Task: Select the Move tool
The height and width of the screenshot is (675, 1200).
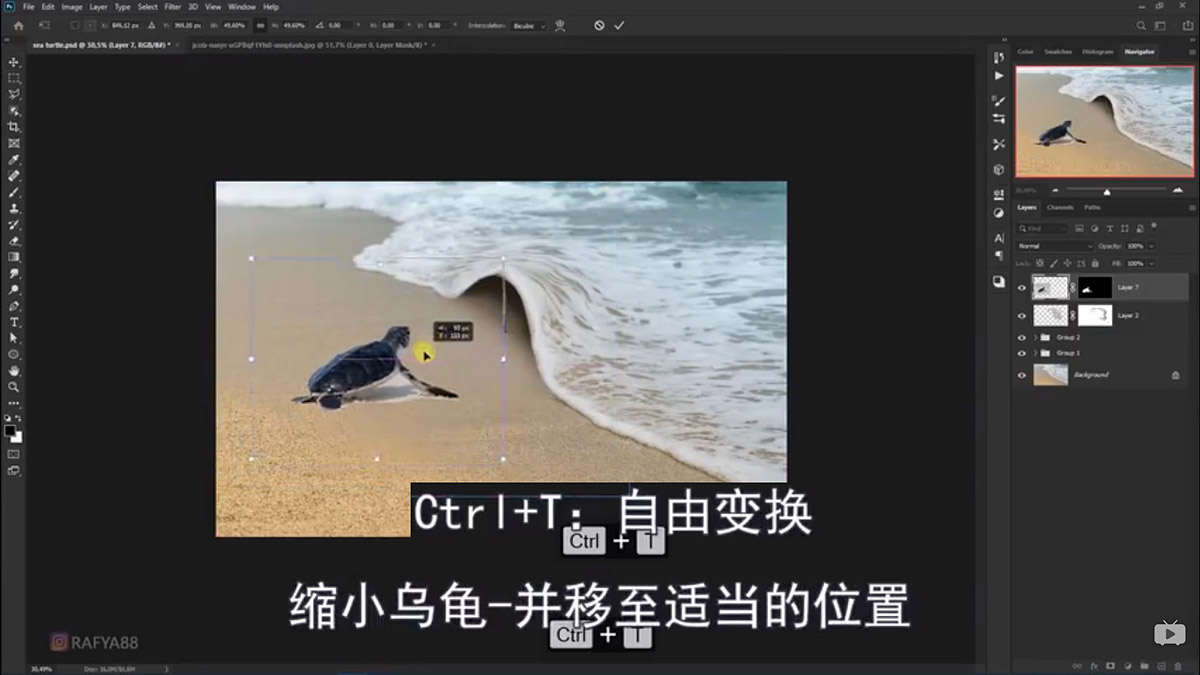Action: 14,60
